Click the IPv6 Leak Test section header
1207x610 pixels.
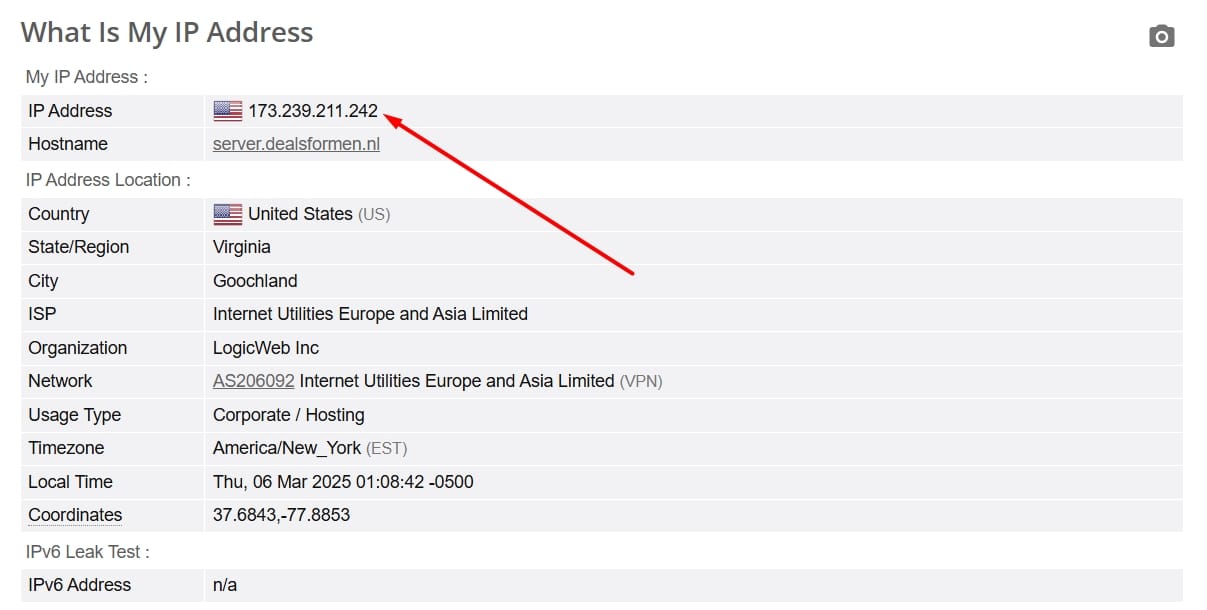click(x=88, y=552)
